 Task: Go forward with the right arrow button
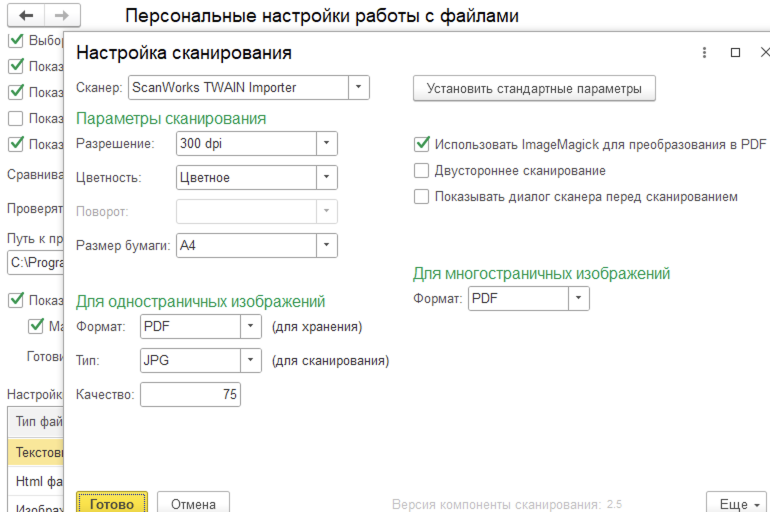tap(62, 16)
